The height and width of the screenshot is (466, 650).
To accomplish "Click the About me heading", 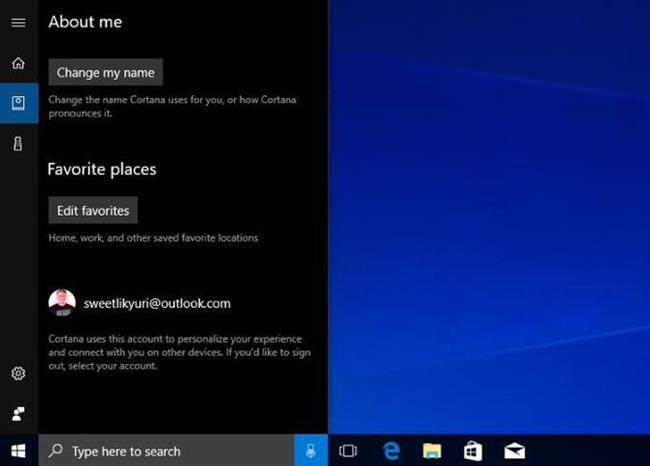I will [85, 22].
